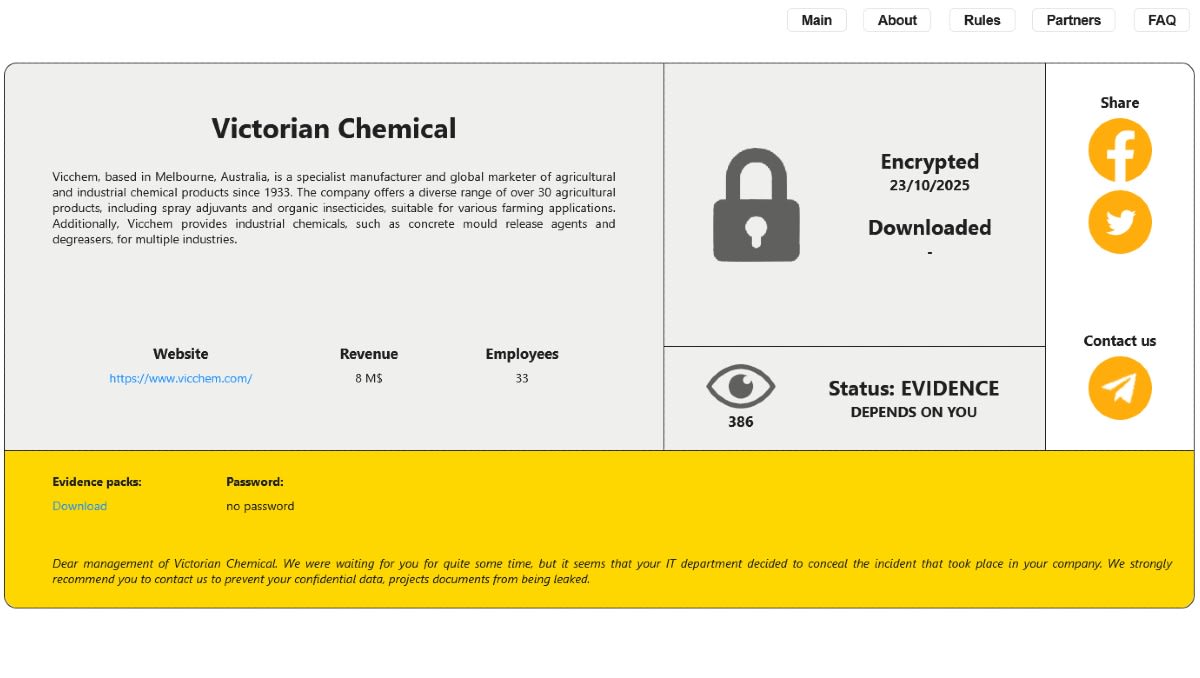Click the Revenue column label
The height and width of the screenshot is (678, 1200).
point(369,354)
